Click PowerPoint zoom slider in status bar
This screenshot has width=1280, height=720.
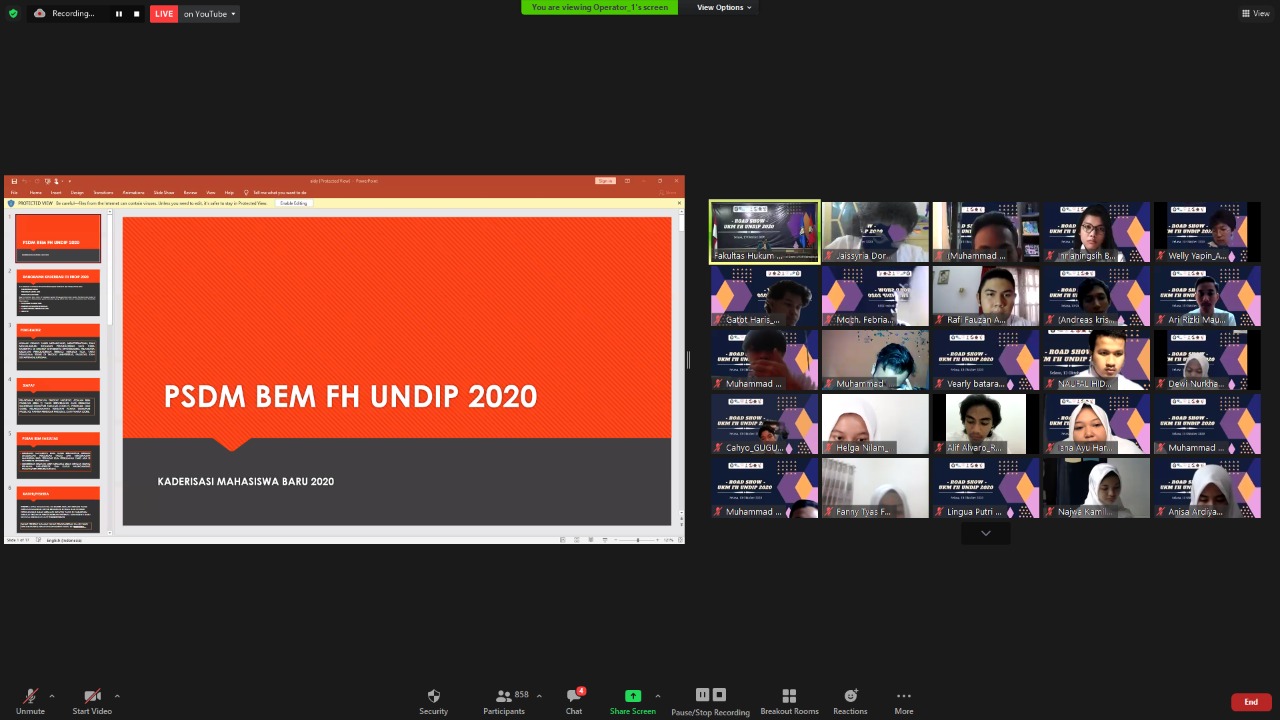638,540
